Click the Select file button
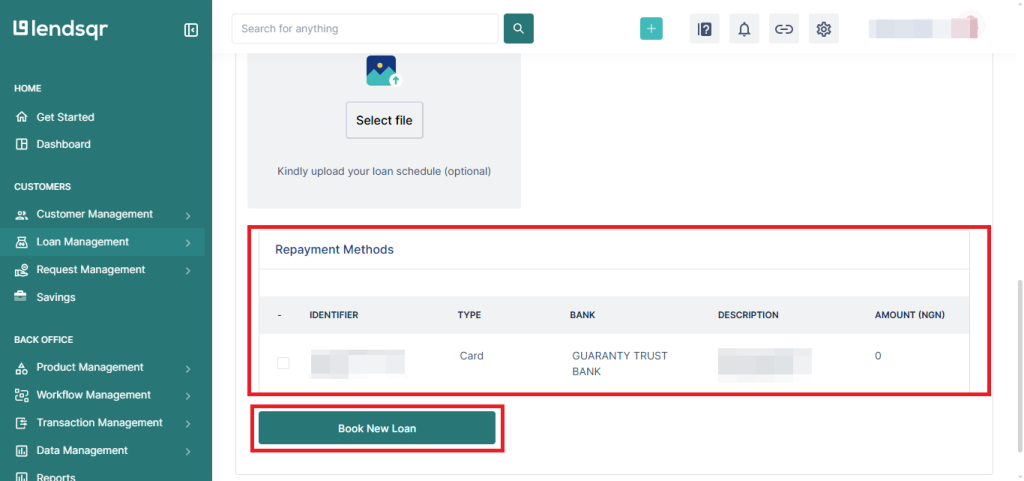 click(384, 120)
